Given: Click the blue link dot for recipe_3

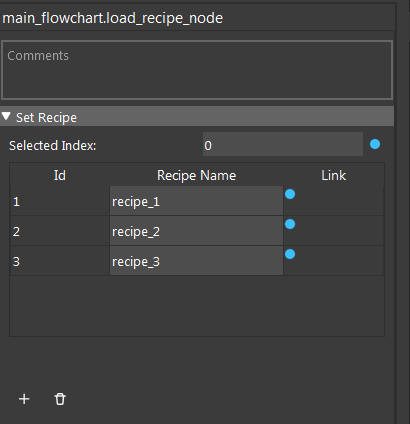Looking at the screenshot, I should pyautogui.click(x=290, y=254).
